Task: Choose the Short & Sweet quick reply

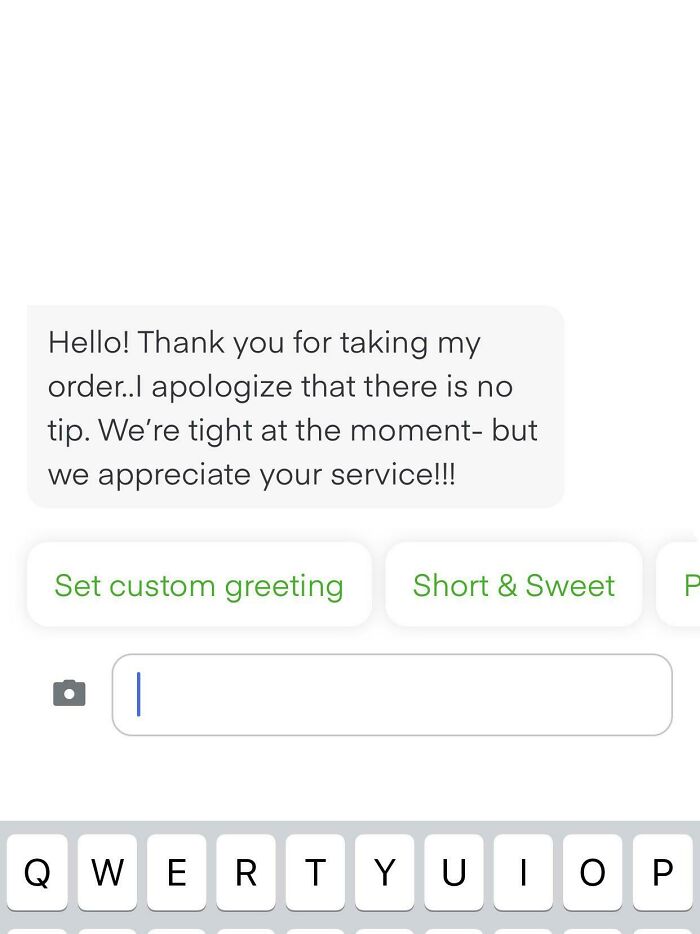Action: click(x=513, y=585)
